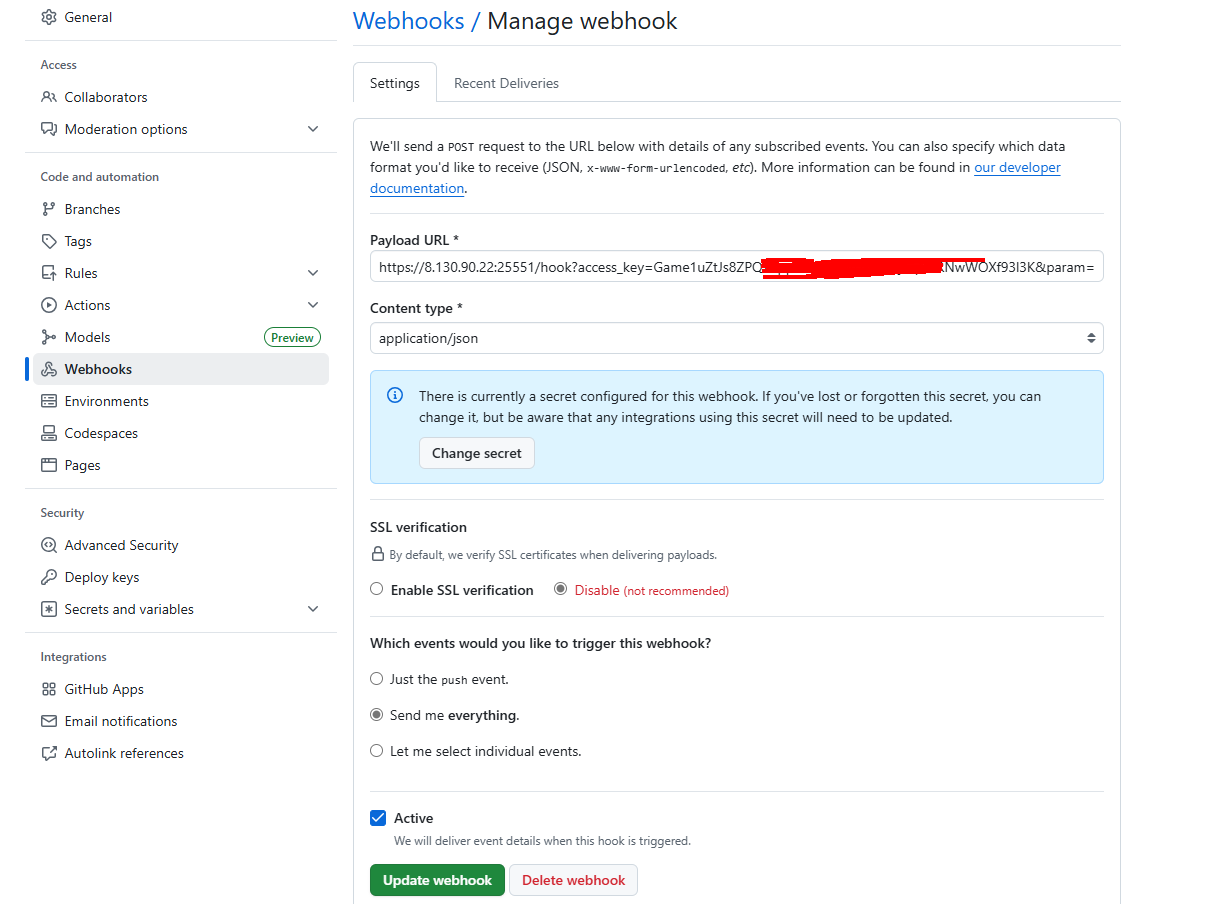Switch to the Recent Deliveries tab
The height and width of the screenshot is (904, 1220).
[506, 83]
